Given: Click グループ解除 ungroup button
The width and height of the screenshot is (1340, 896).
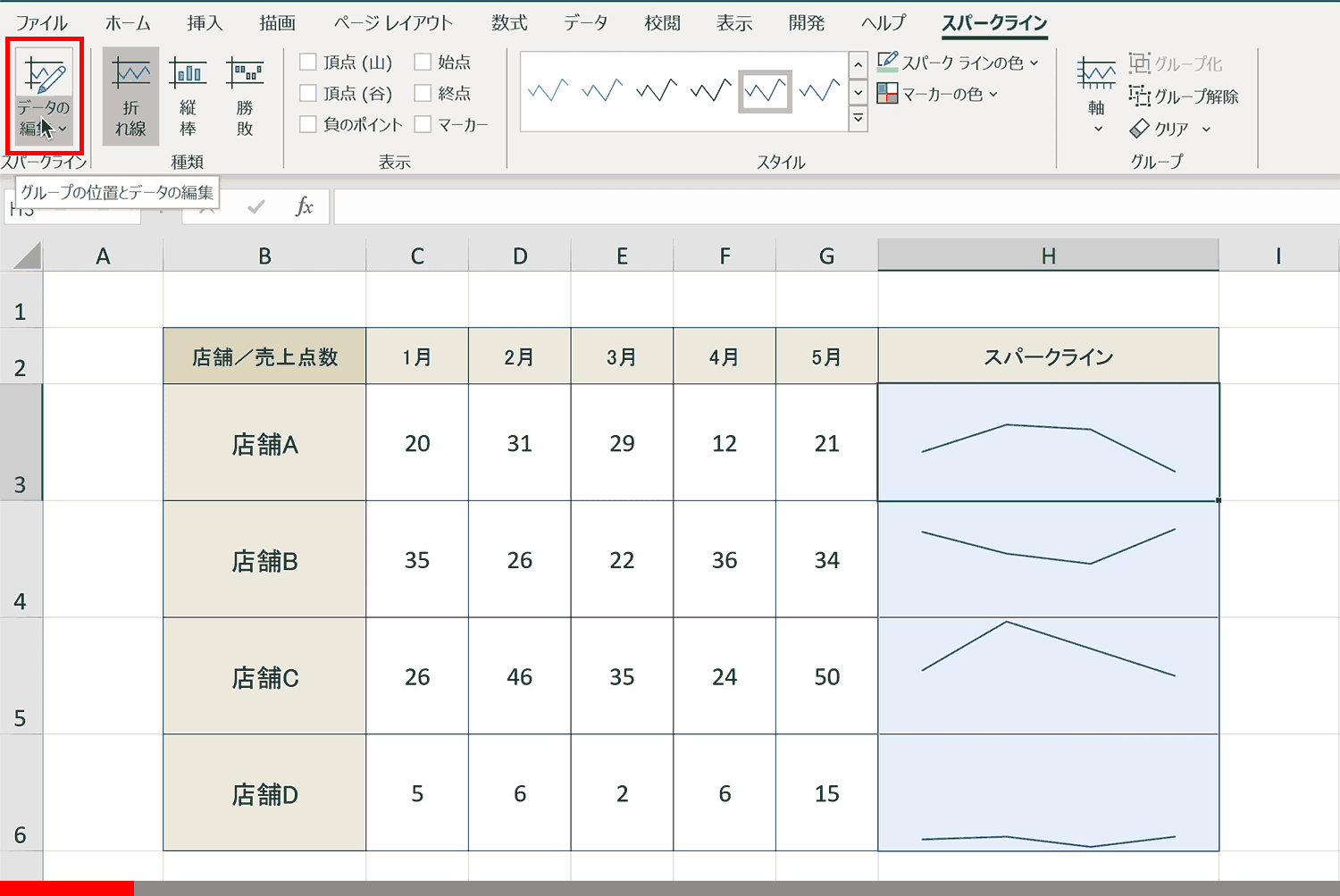Looking at the screenshot, I should point(1184,96).
